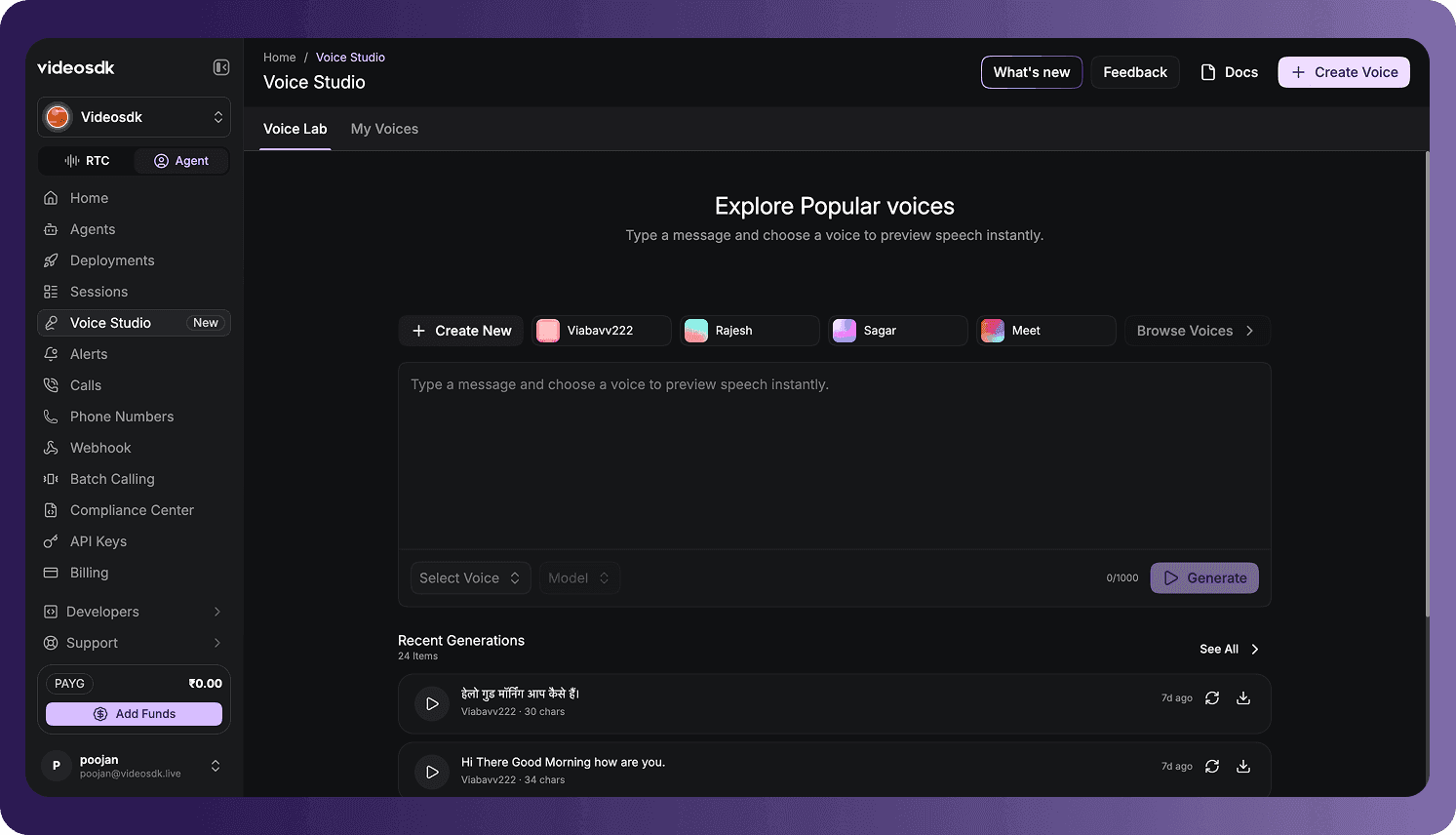
Task: Play the Hindi greeting generation
Action: click(432, 703)
